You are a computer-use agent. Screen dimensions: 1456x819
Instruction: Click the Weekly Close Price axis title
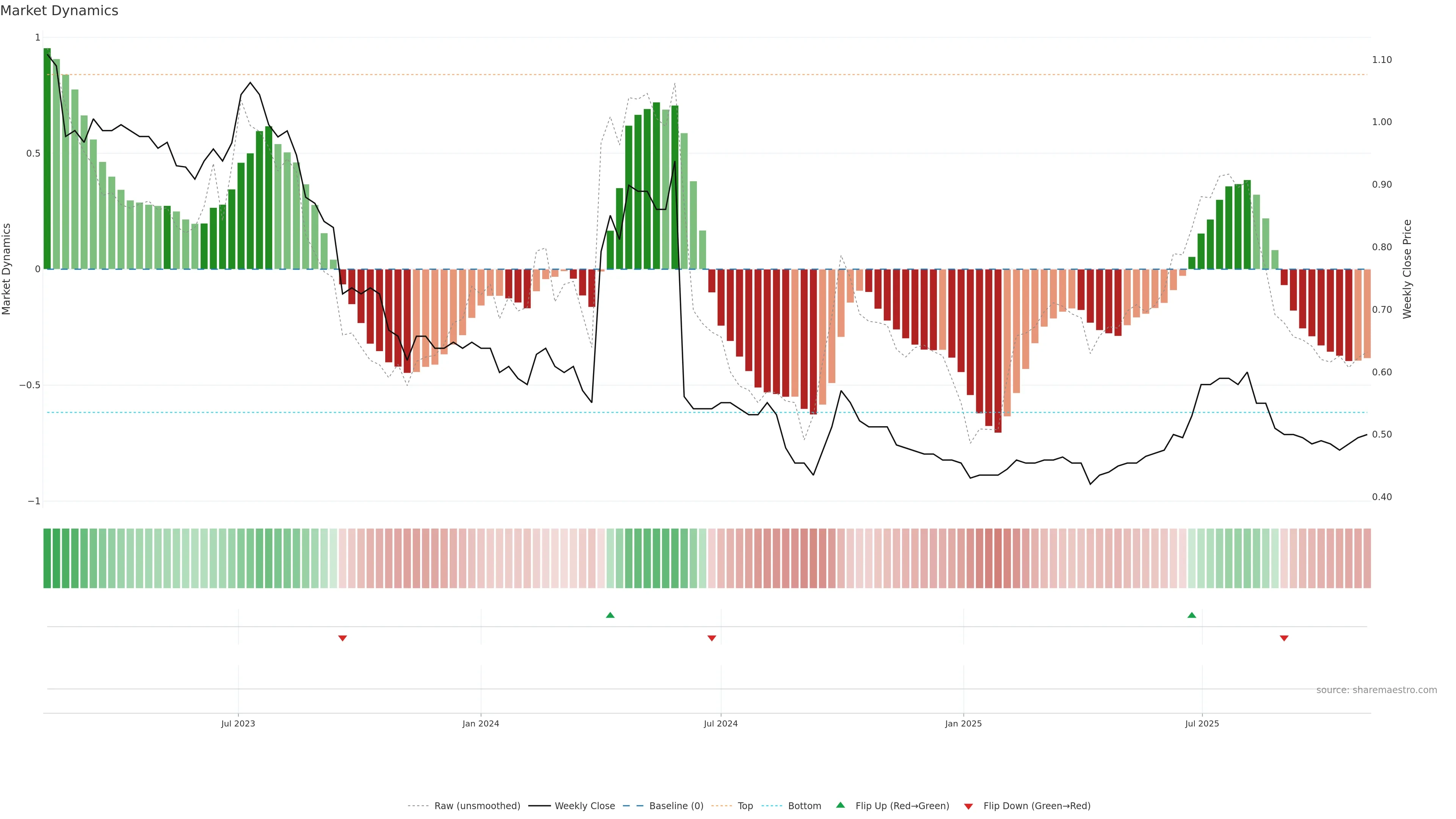(x=1407, y=269)
